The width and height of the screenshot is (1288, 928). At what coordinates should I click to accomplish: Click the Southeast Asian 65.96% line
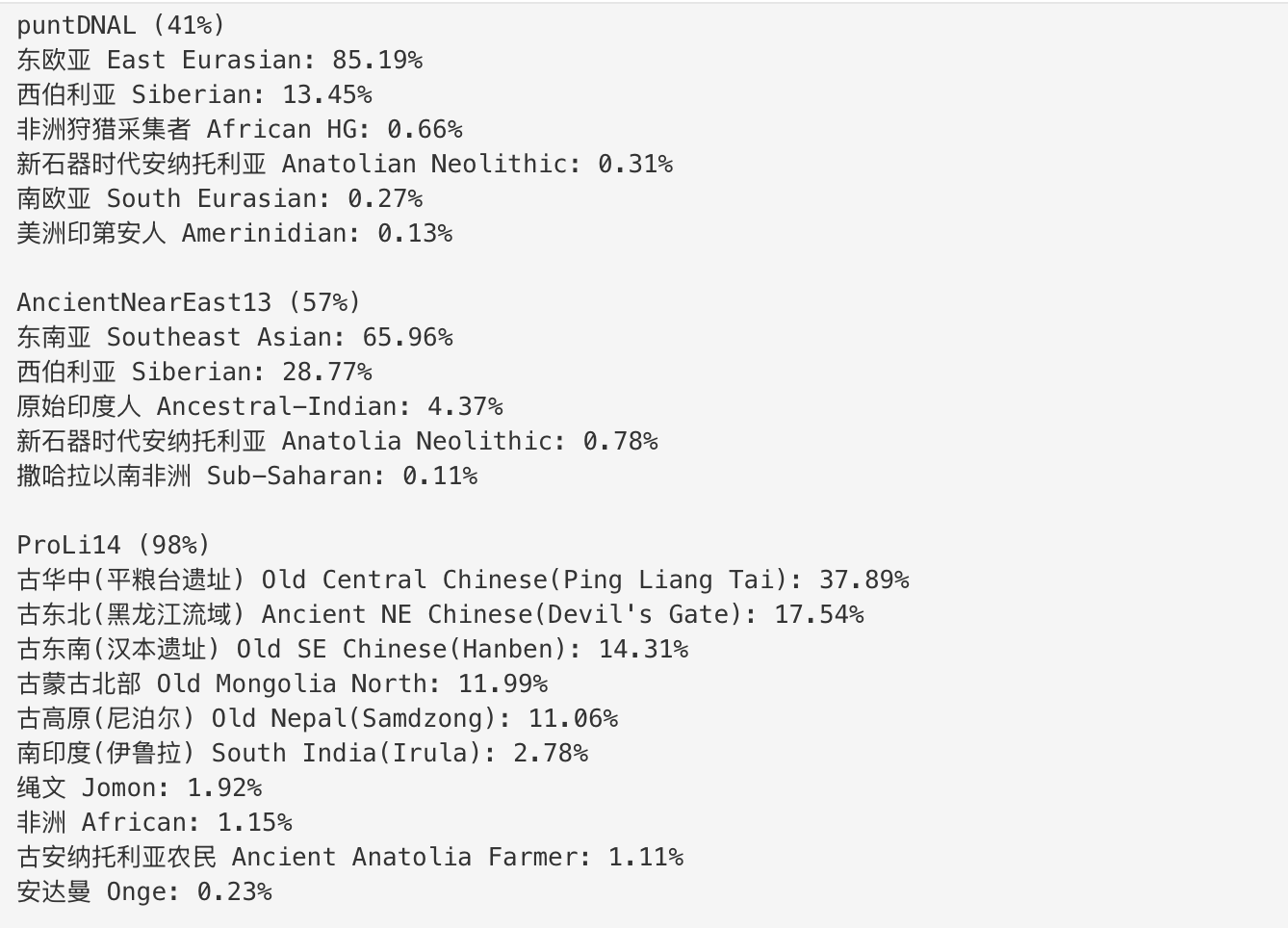click(x=234, y=337)
